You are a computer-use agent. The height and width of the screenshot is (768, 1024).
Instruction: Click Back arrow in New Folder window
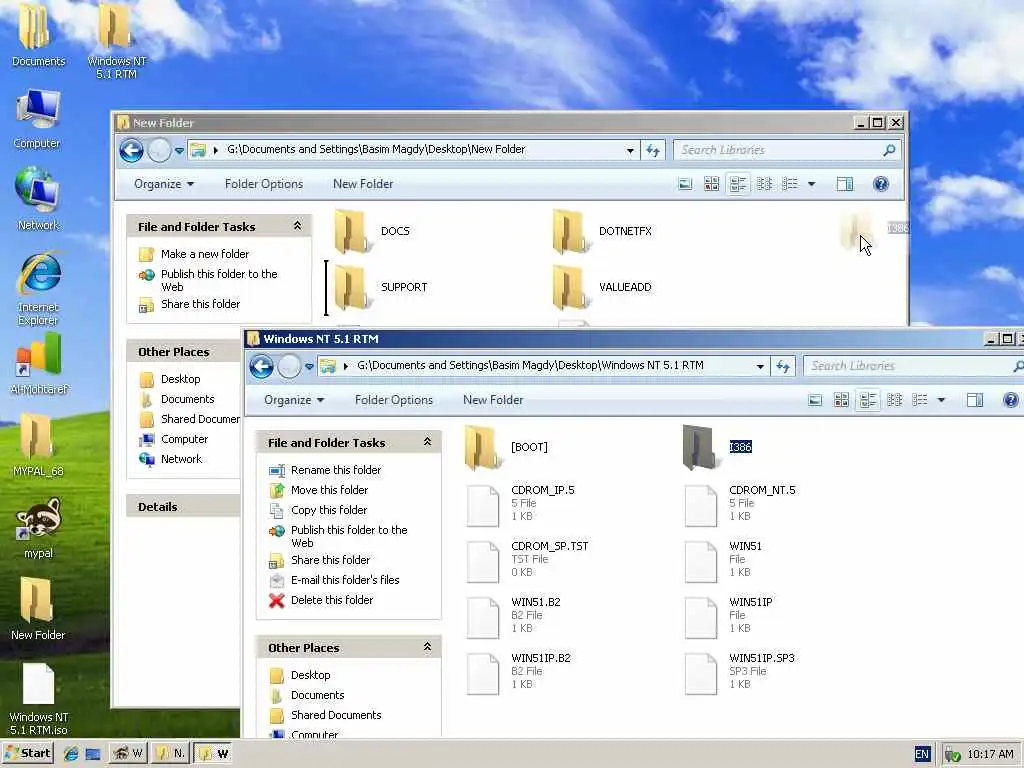(131, 150)
